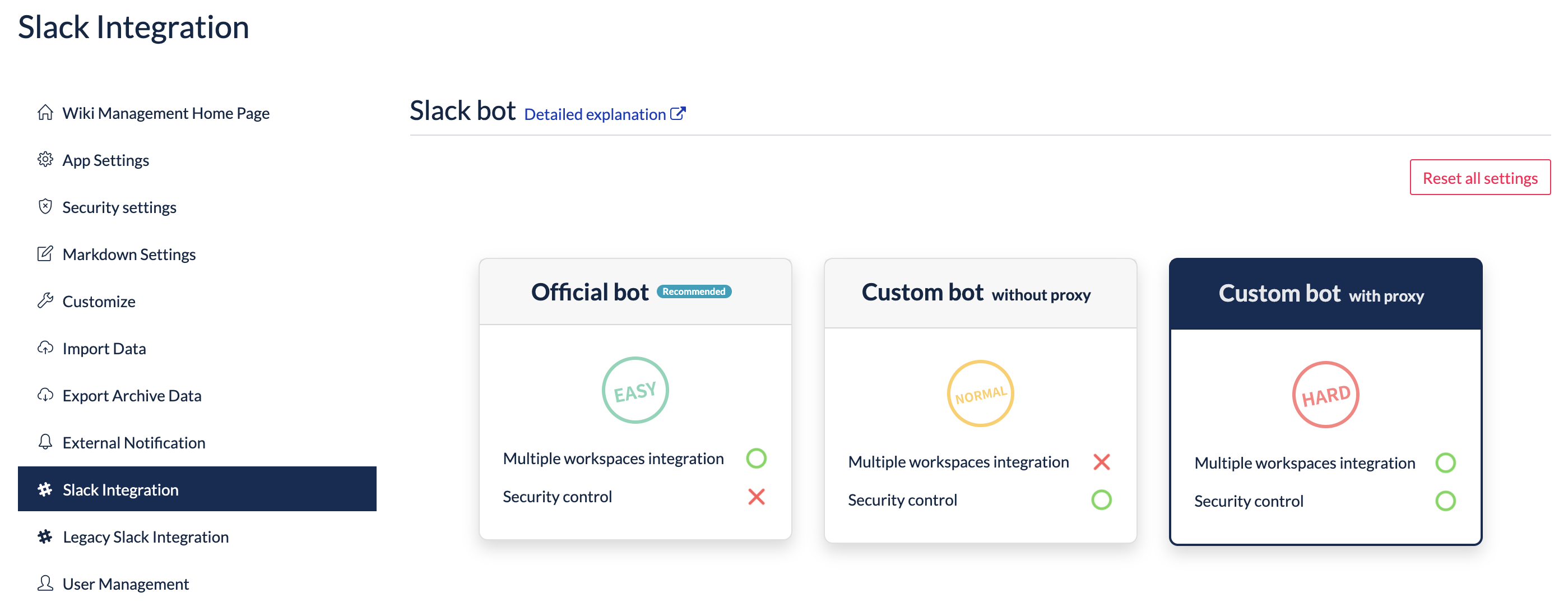Open Wiki Management Home Page
The width and height of the screenshot is (1568, 611).
[197, 113]
